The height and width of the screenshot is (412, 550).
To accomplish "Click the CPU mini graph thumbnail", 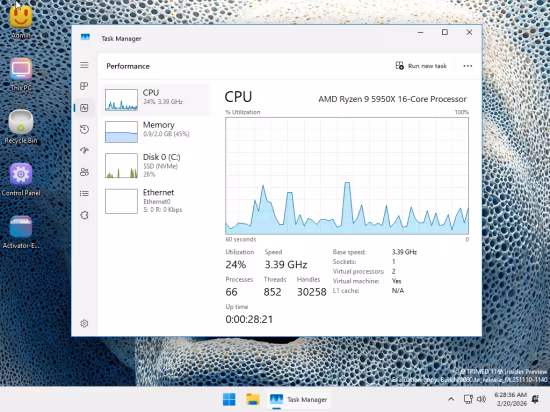I will click(121, 100).
